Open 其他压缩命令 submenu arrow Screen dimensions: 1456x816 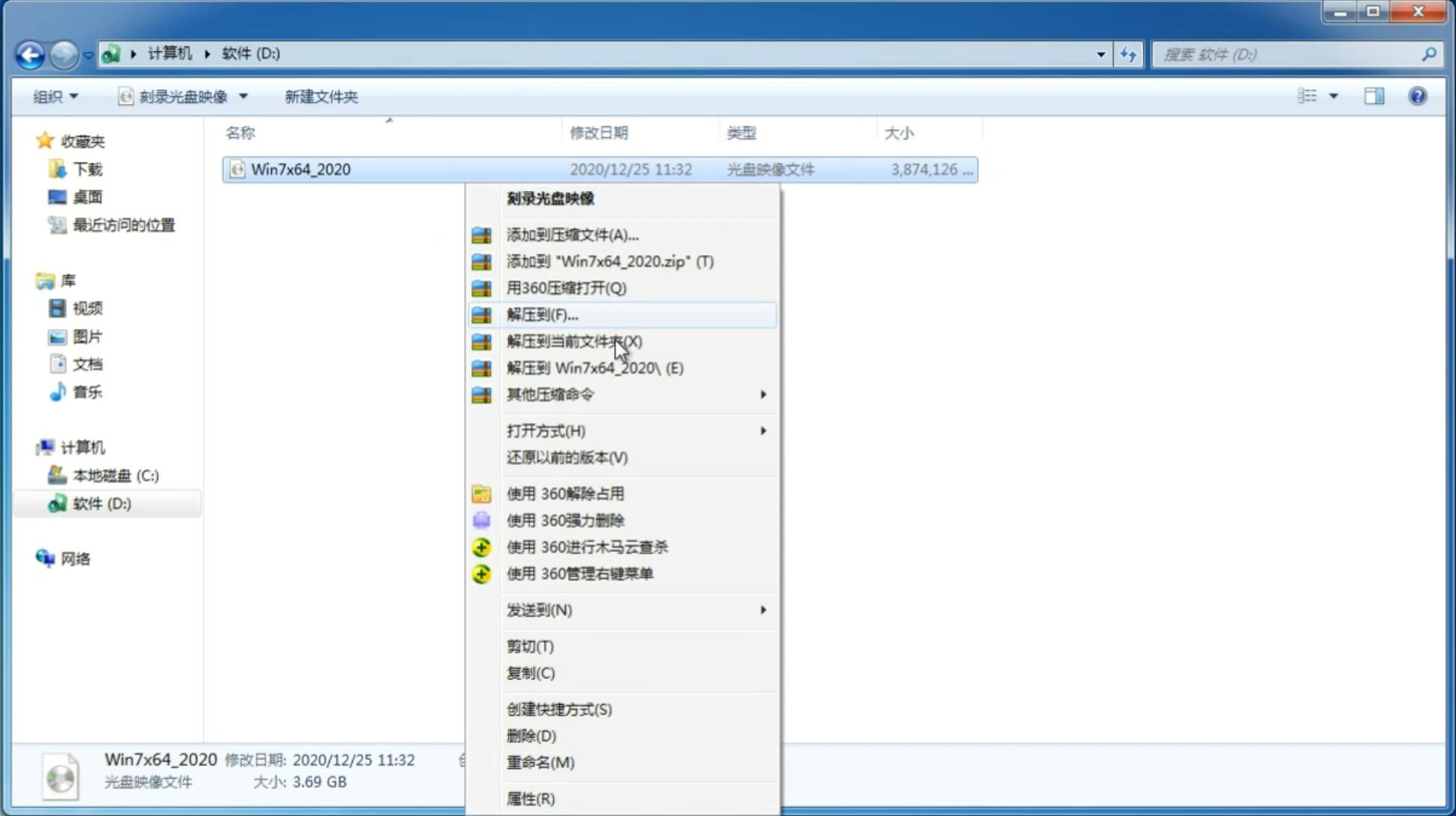(x=762, y=394)
